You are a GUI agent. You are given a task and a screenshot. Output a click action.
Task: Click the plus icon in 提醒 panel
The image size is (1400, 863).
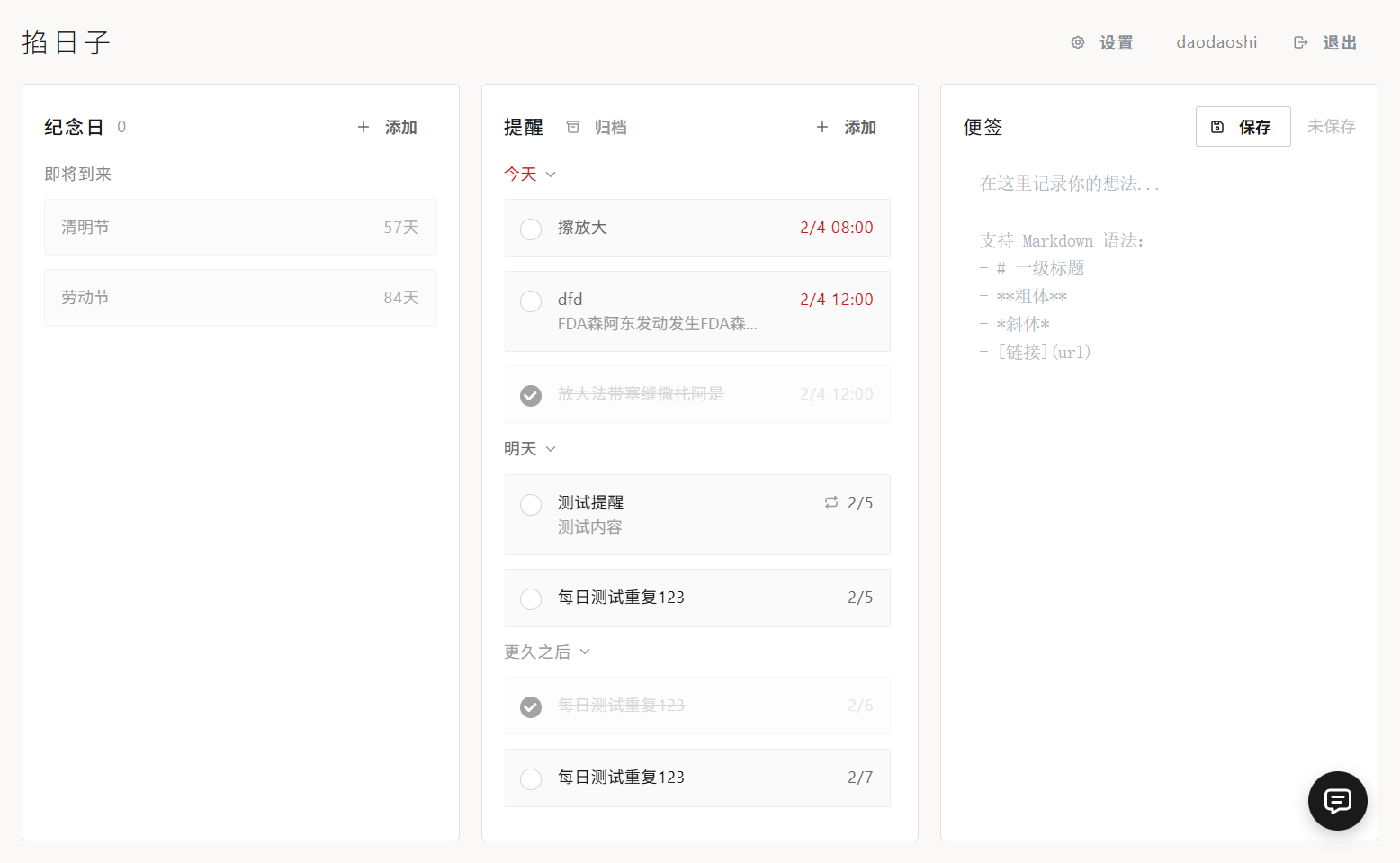[x=822, y=127]
